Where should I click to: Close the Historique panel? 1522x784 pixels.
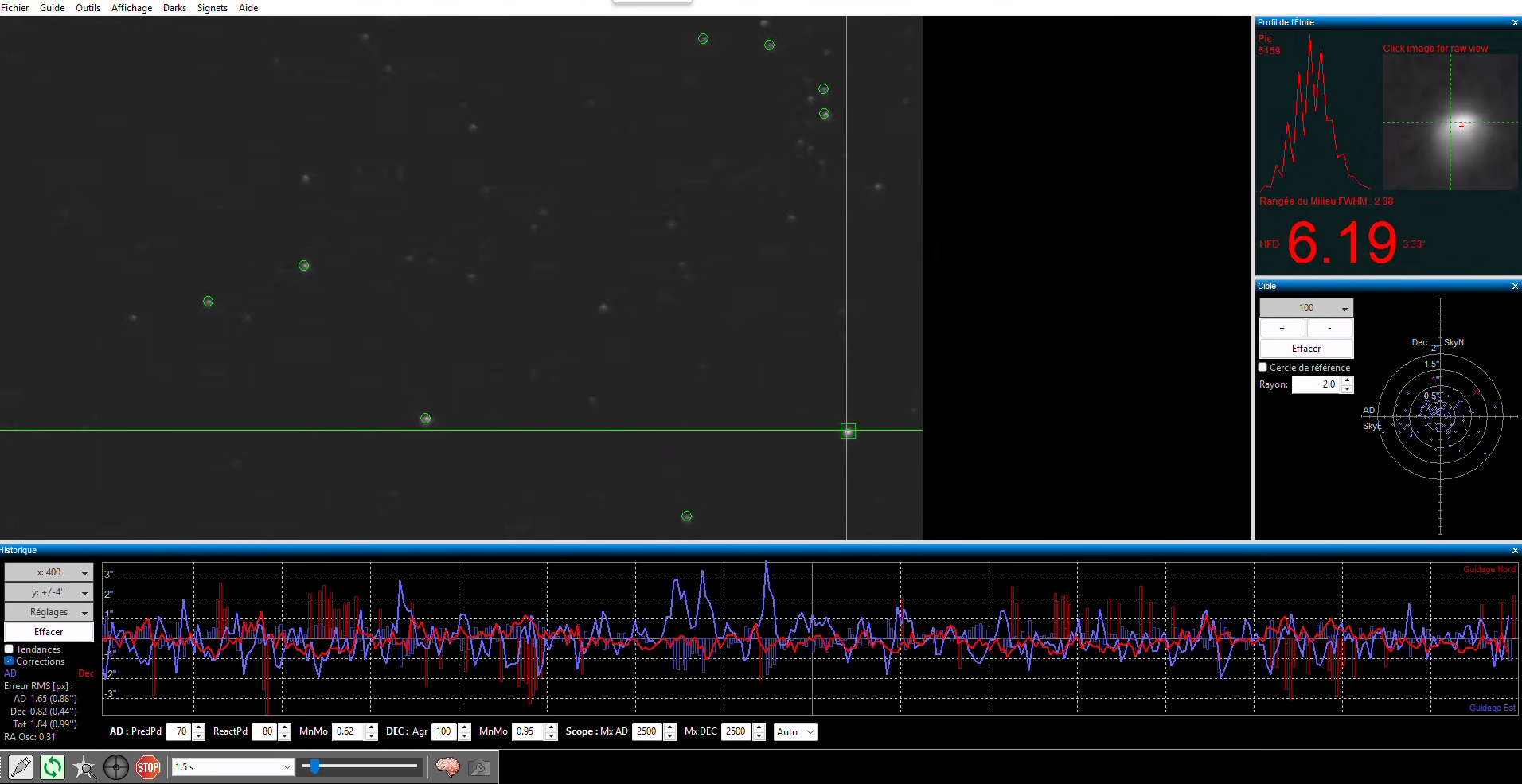pyautogui.click(x=1515, y=551)
